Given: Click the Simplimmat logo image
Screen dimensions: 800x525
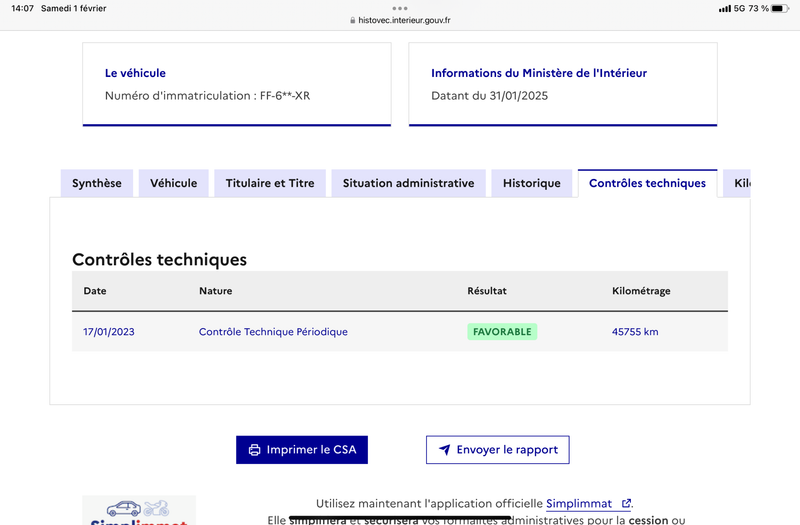Looking at the screenshot, I should 139,510.
